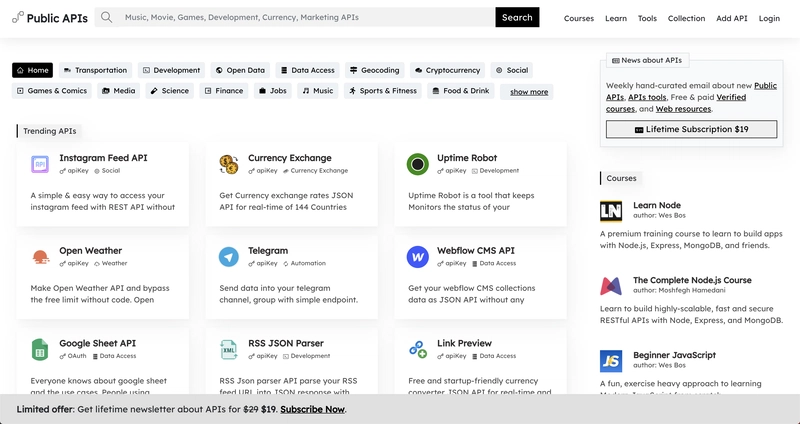This screenshot has width=800, height=424.
Task: Open the Learn Node course title
Action: (657, 205)
